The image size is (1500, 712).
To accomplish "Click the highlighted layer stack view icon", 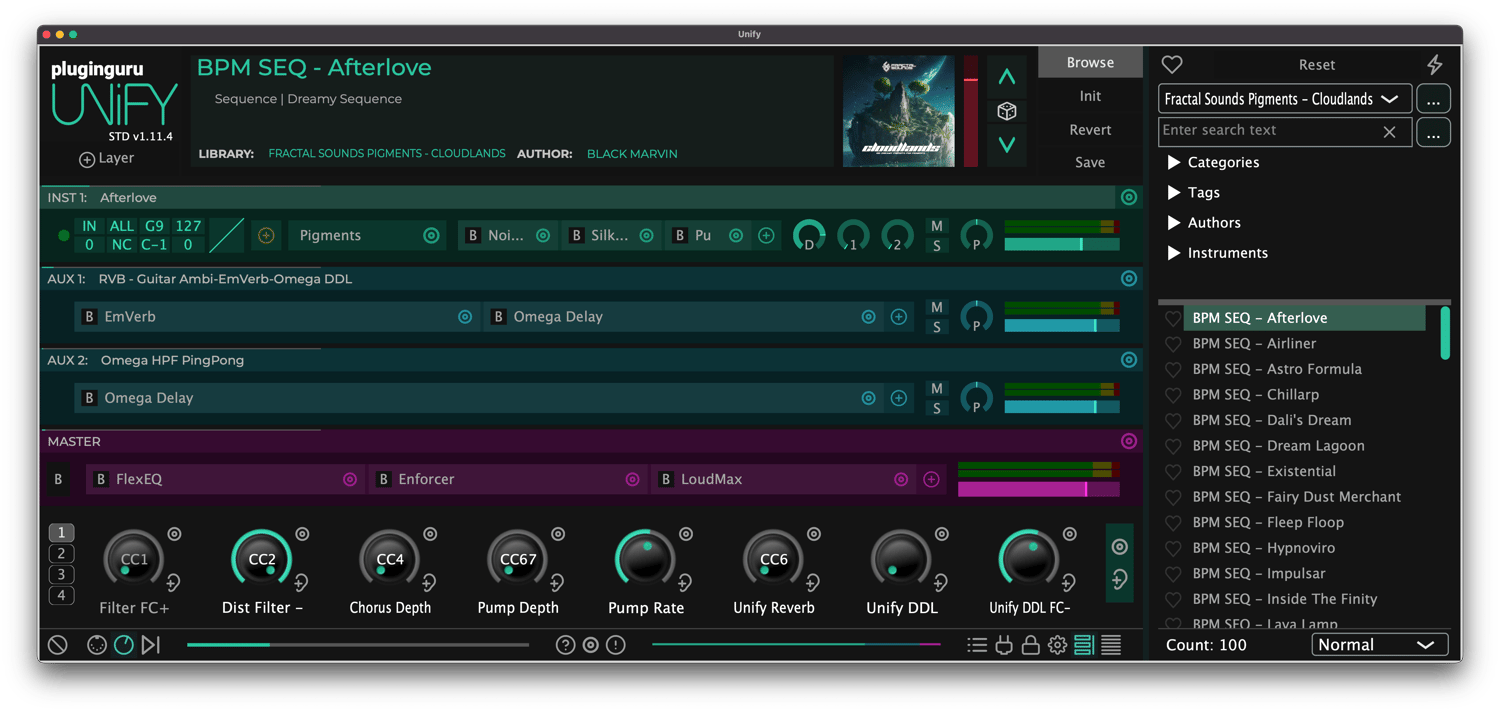I will 1084,645.
